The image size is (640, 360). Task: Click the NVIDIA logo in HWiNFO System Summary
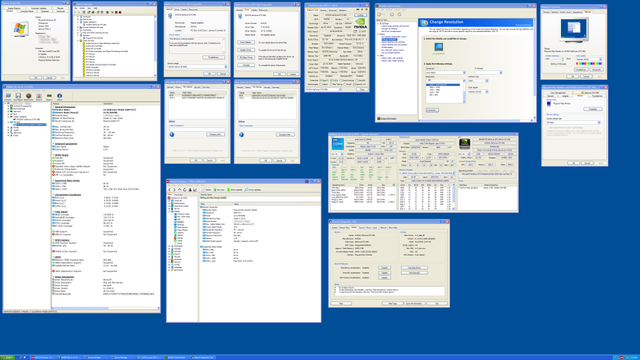click(464, 143)
